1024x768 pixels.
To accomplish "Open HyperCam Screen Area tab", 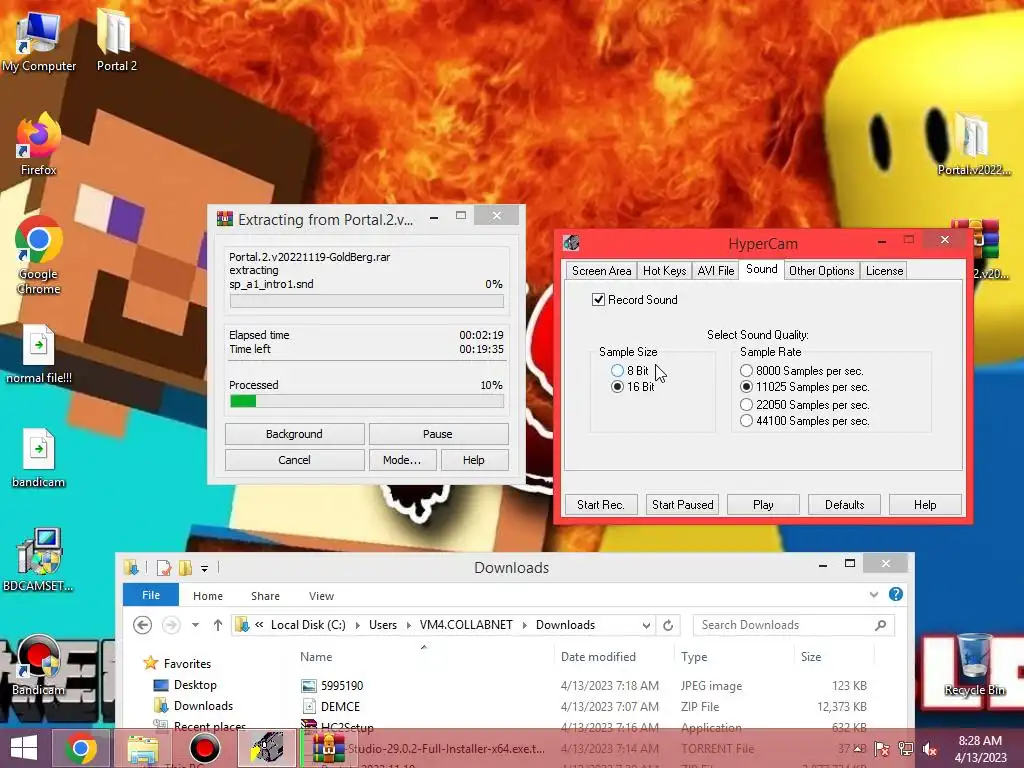I will [x=601, y=270].
